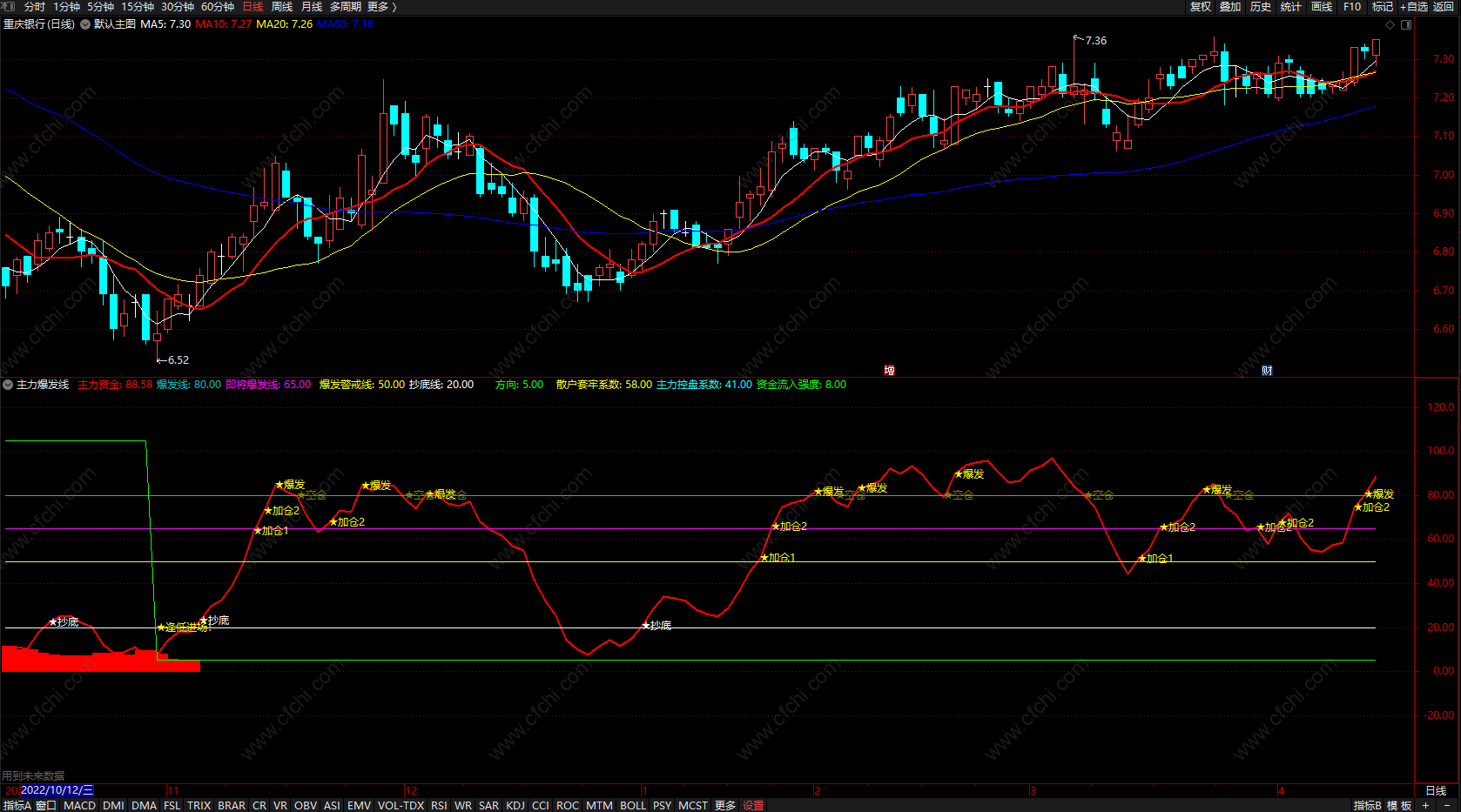Screen dimensions: 1461x812
Task: Click the 重庆银行(日线) chart title
Action: click(x=39, y=24)
